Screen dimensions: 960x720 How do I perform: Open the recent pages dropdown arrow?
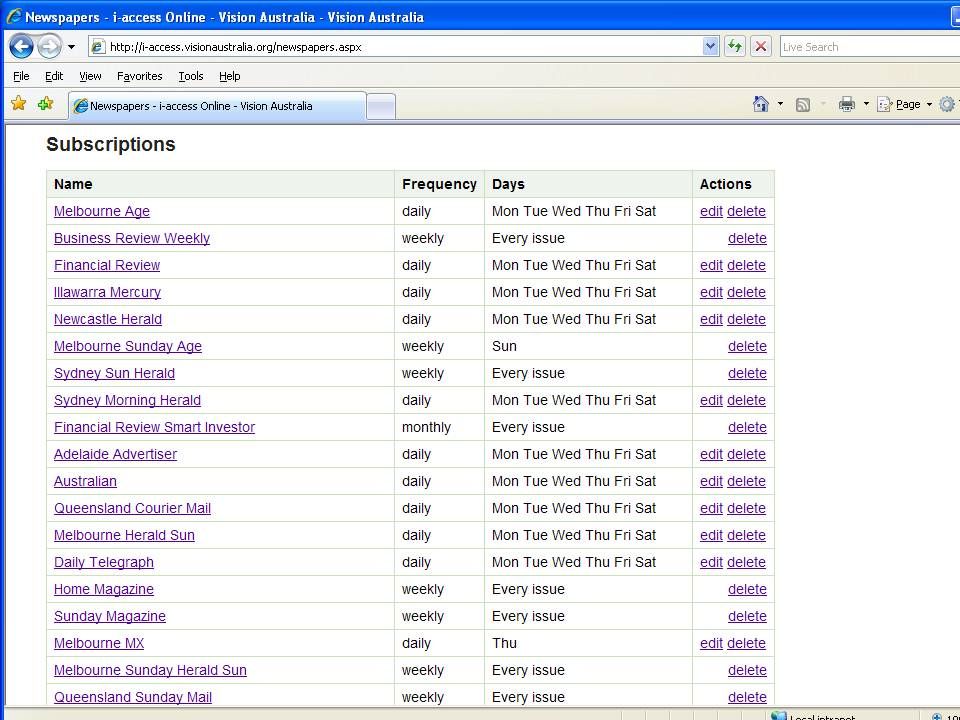point(72,47)
